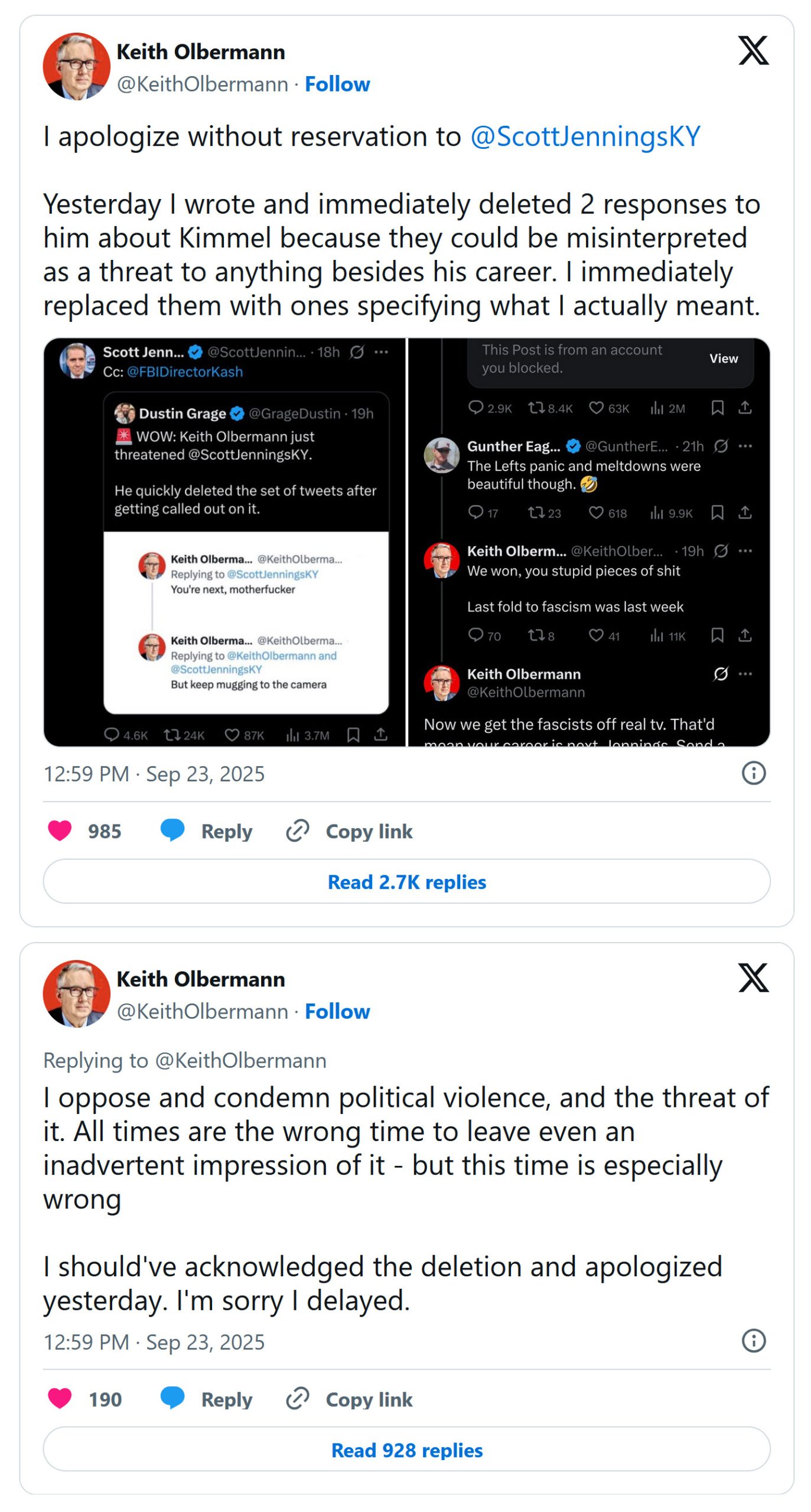Image resolution: width=811 pixels, height=1512 pixels.
Task: Open the @ScottJenningsKY mention link
Action: tap(584, 136)
